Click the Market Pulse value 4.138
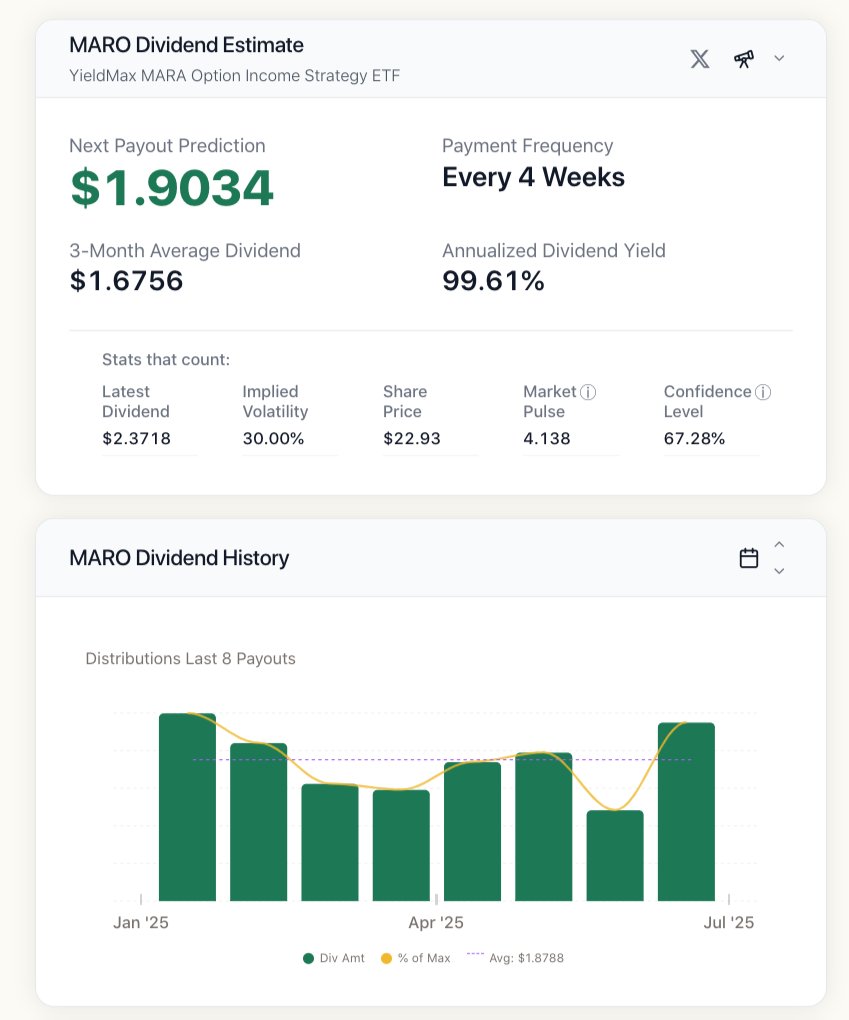 click(546, 438)
